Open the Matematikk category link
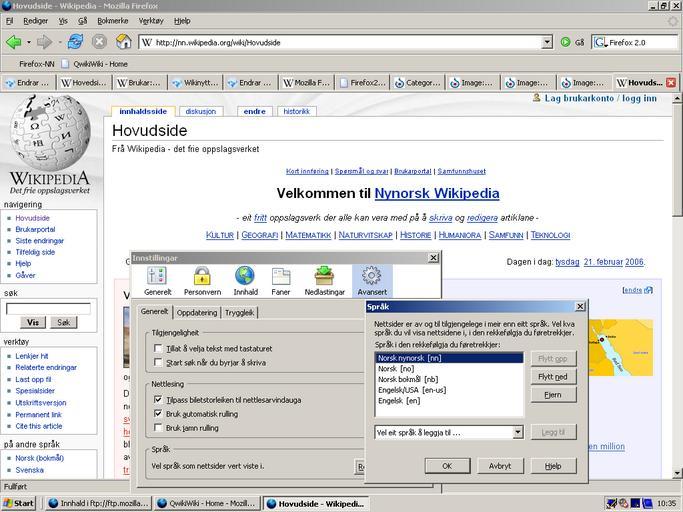This screenshot has height=512, width=683. [308, 235]
